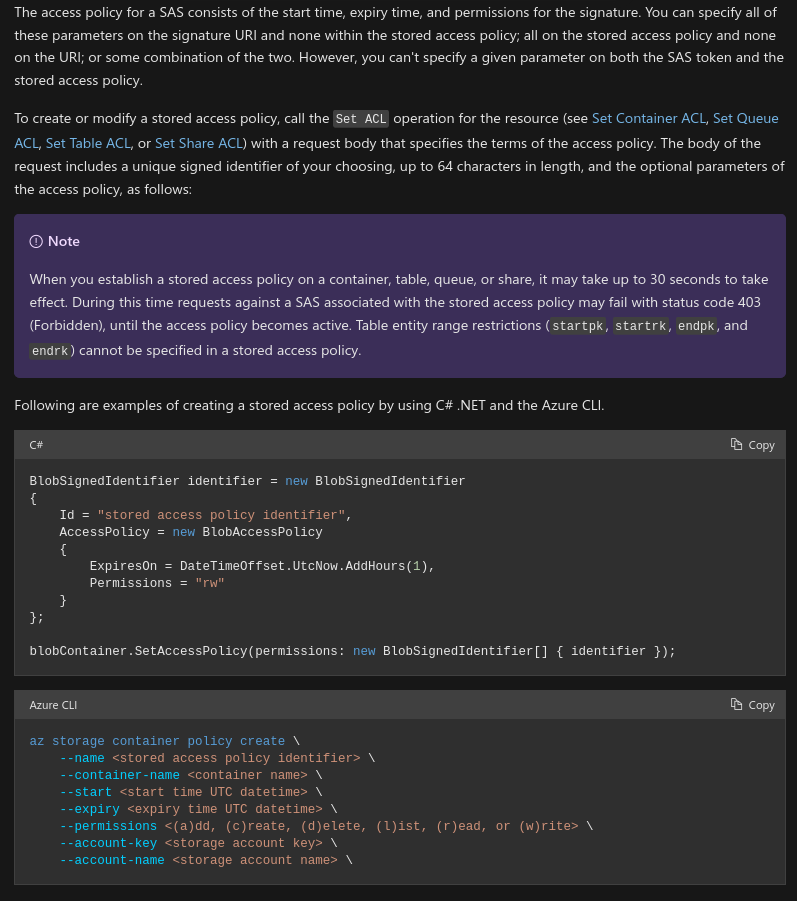Go to the Set Share ACL link
This screenshot has width=797, height=901.
click(198, 143)
